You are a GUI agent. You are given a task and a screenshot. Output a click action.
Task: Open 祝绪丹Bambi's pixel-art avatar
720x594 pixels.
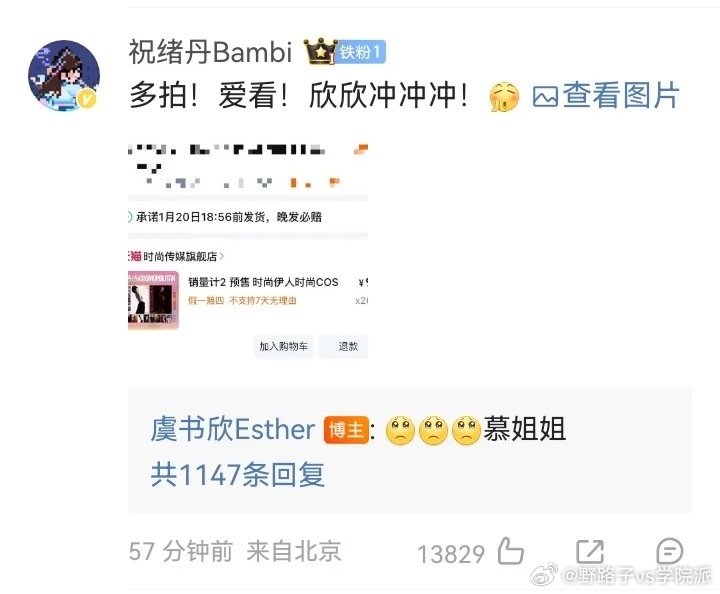(x=64, y=76)
